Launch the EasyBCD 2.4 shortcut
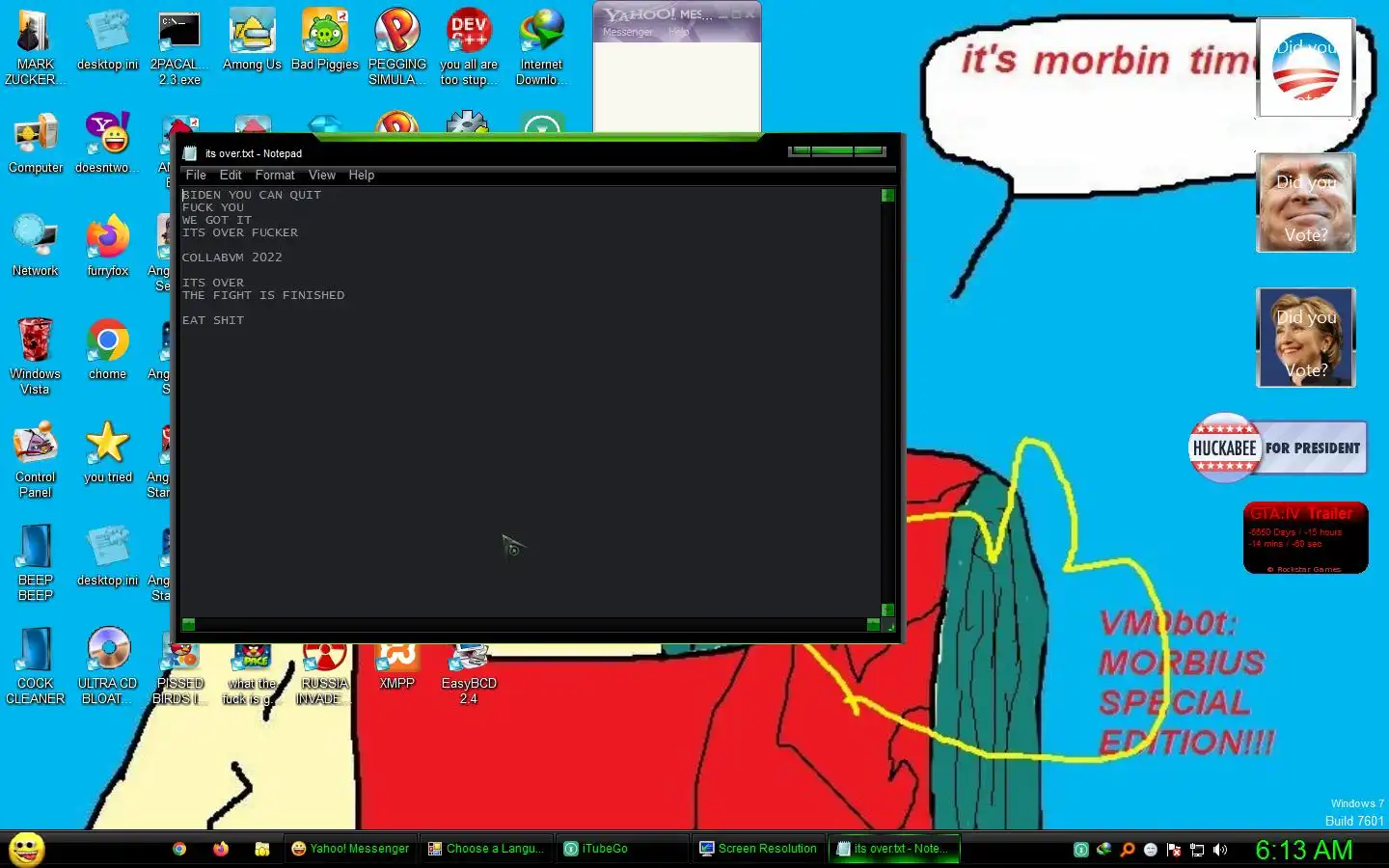The width and height of the screenshot is (1389, 868). 469,673
